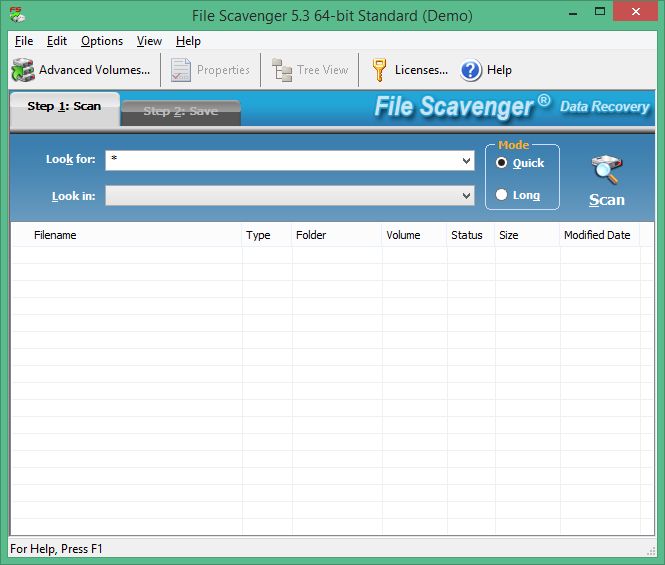Screen dimensions: 665x565
Task: Select the Long mode radio button
Action: point(501,195)
